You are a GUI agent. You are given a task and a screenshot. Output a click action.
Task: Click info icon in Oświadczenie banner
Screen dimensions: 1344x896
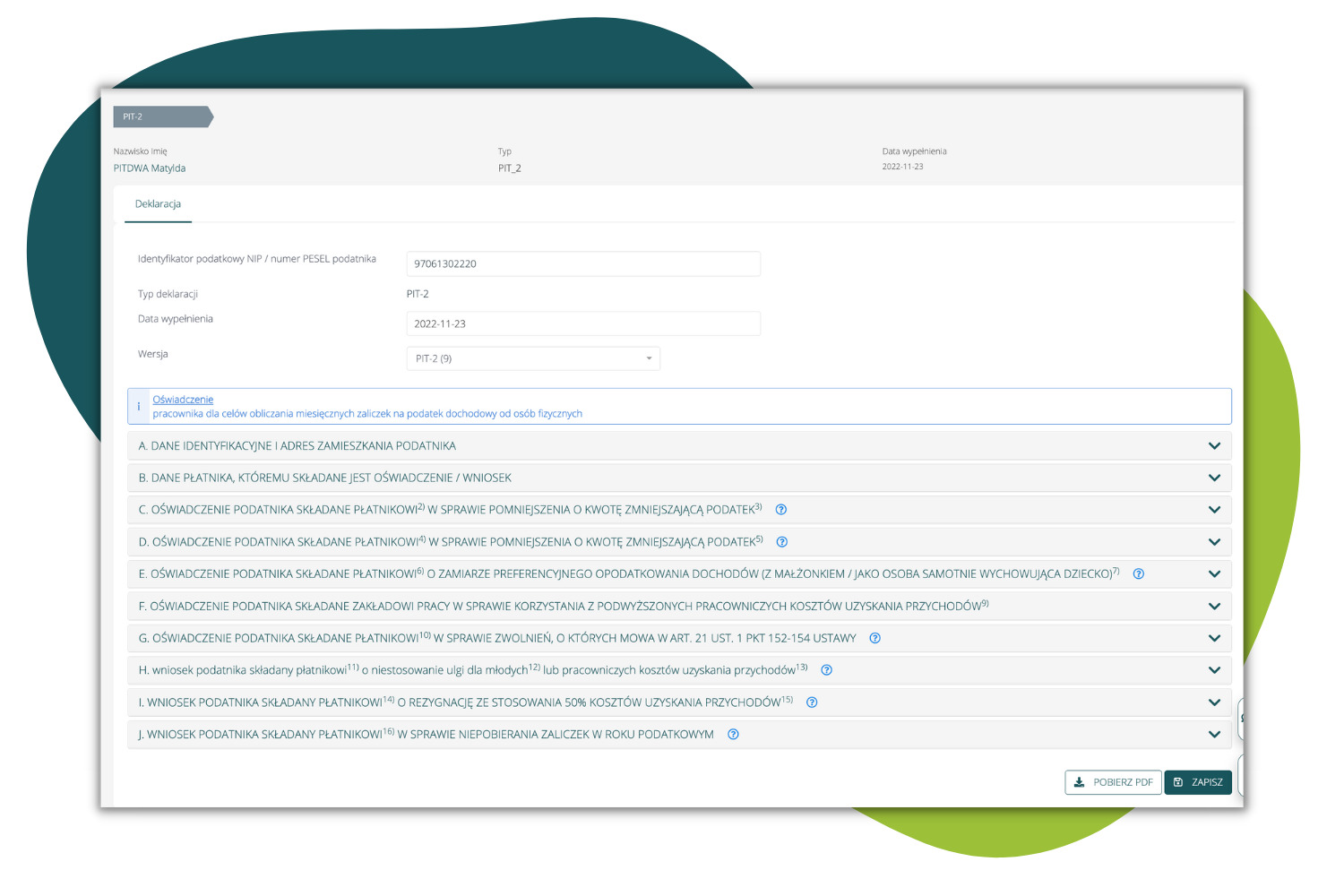139,407
